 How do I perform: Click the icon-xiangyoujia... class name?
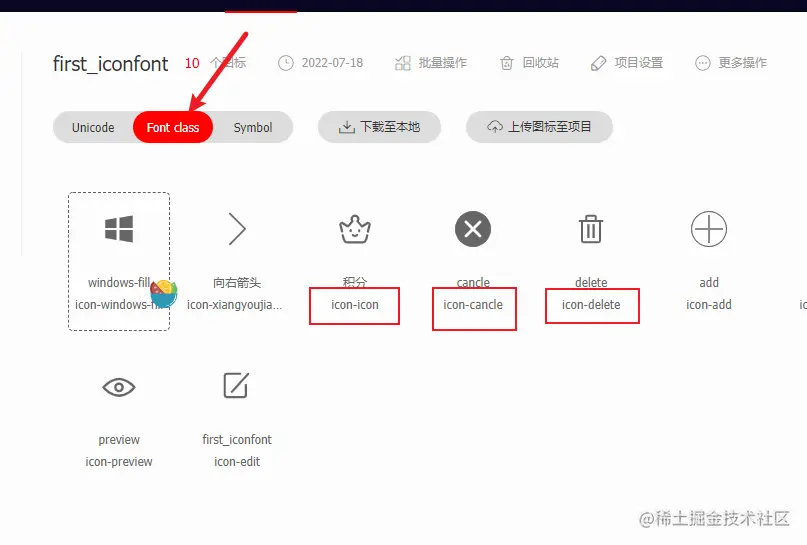(x=234, y=305)
